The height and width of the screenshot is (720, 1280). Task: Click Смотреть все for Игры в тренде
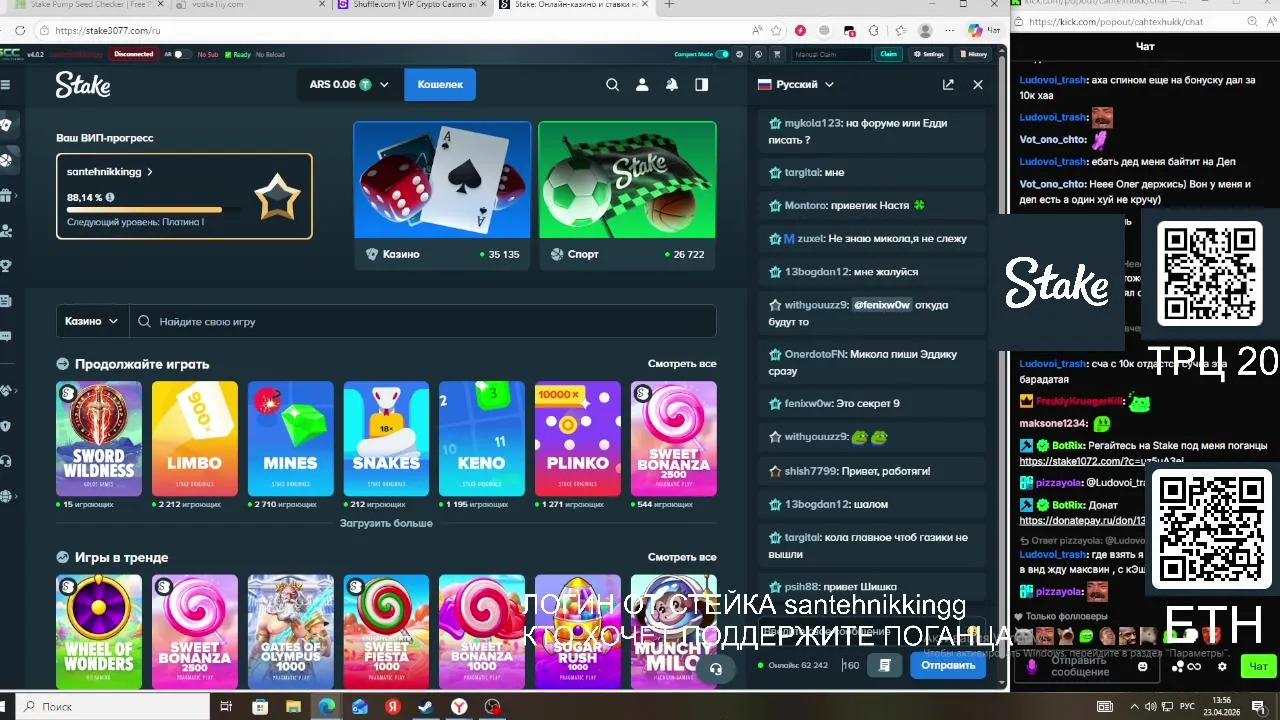coord(682,557)
